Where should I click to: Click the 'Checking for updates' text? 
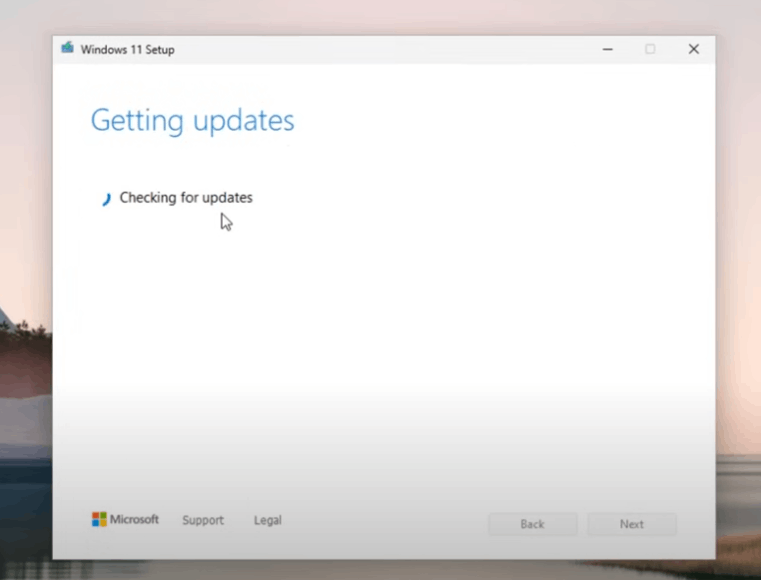186,198
